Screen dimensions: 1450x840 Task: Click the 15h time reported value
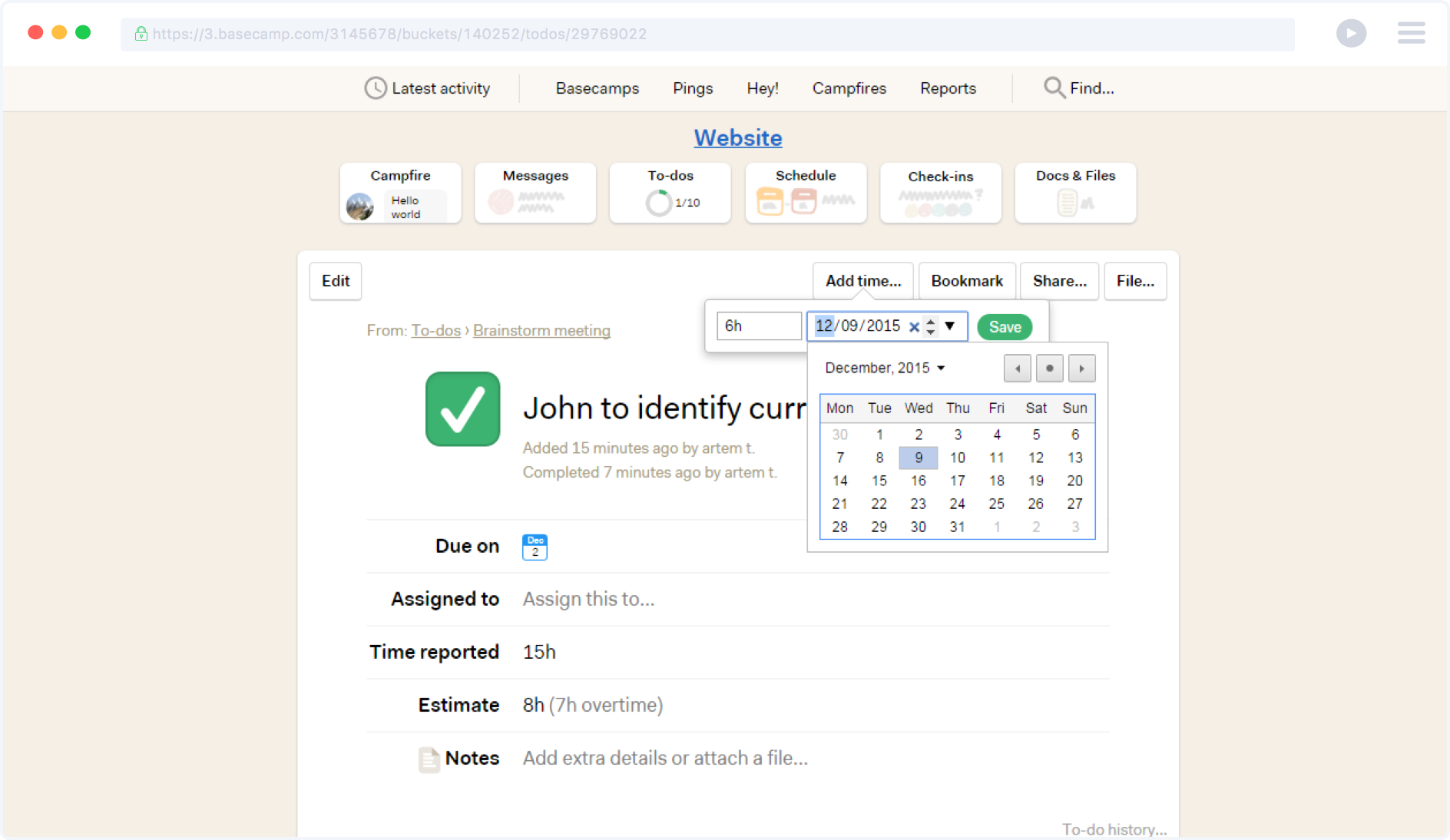[539, 652]
